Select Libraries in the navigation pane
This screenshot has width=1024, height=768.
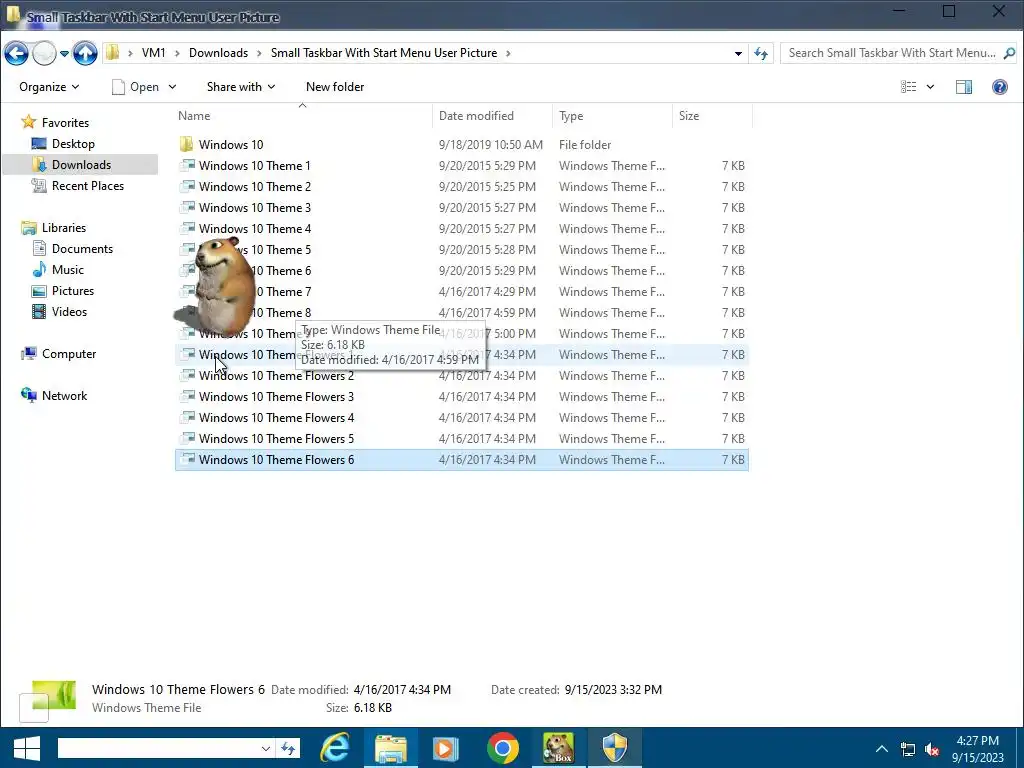[63, 228]
